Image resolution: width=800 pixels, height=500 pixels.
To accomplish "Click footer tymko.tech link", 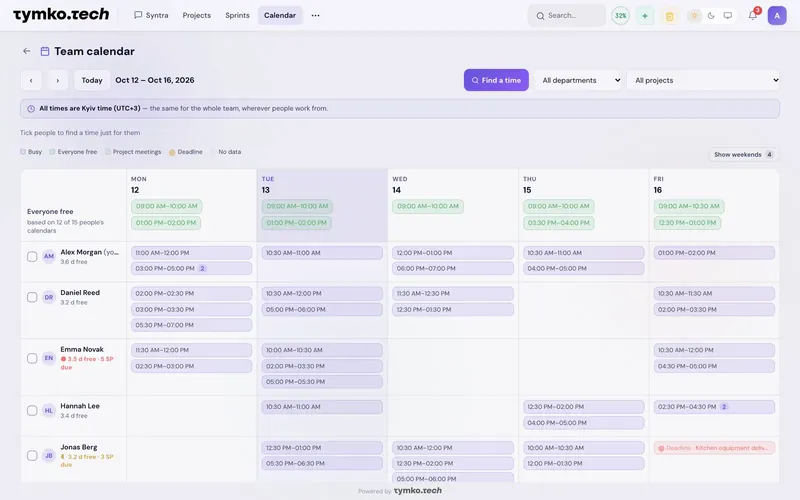I will 418,490.
